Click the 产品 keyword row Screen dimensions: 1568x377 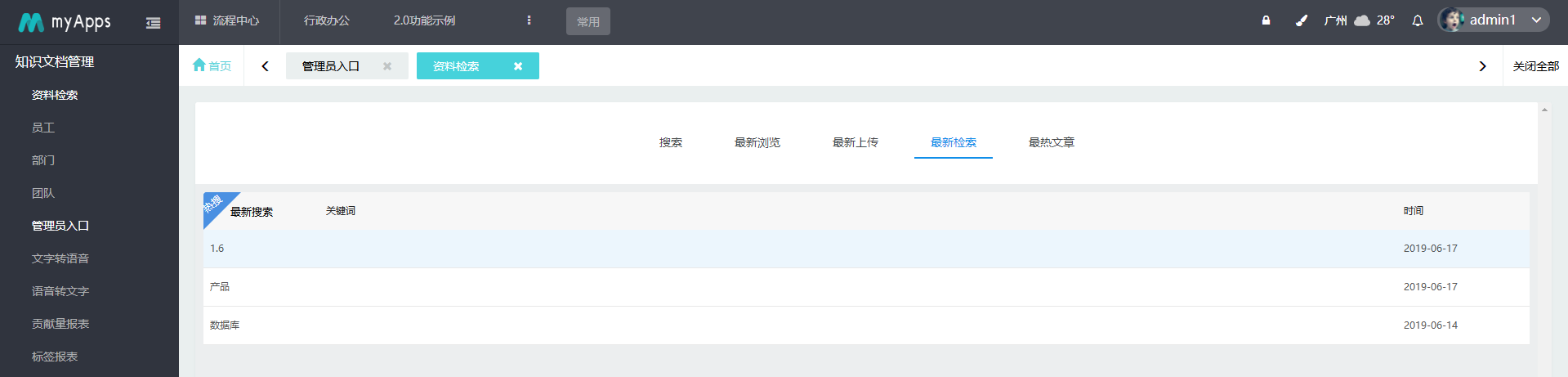pyautogui.click(x=866, y=287)
